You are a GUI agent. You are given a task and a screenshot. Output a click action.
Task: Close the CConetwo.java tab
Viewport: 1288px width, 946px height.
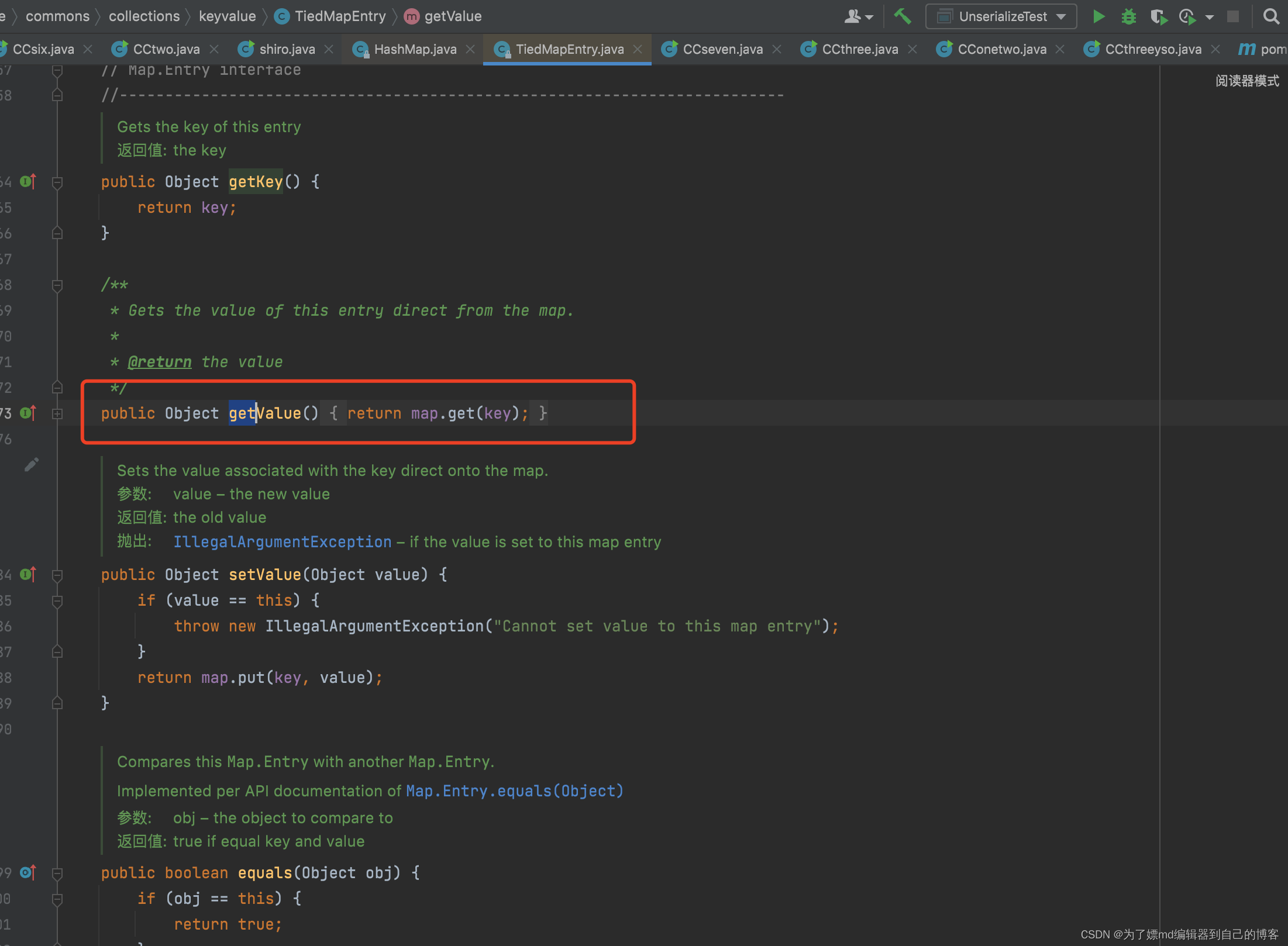pos(1060,49)
